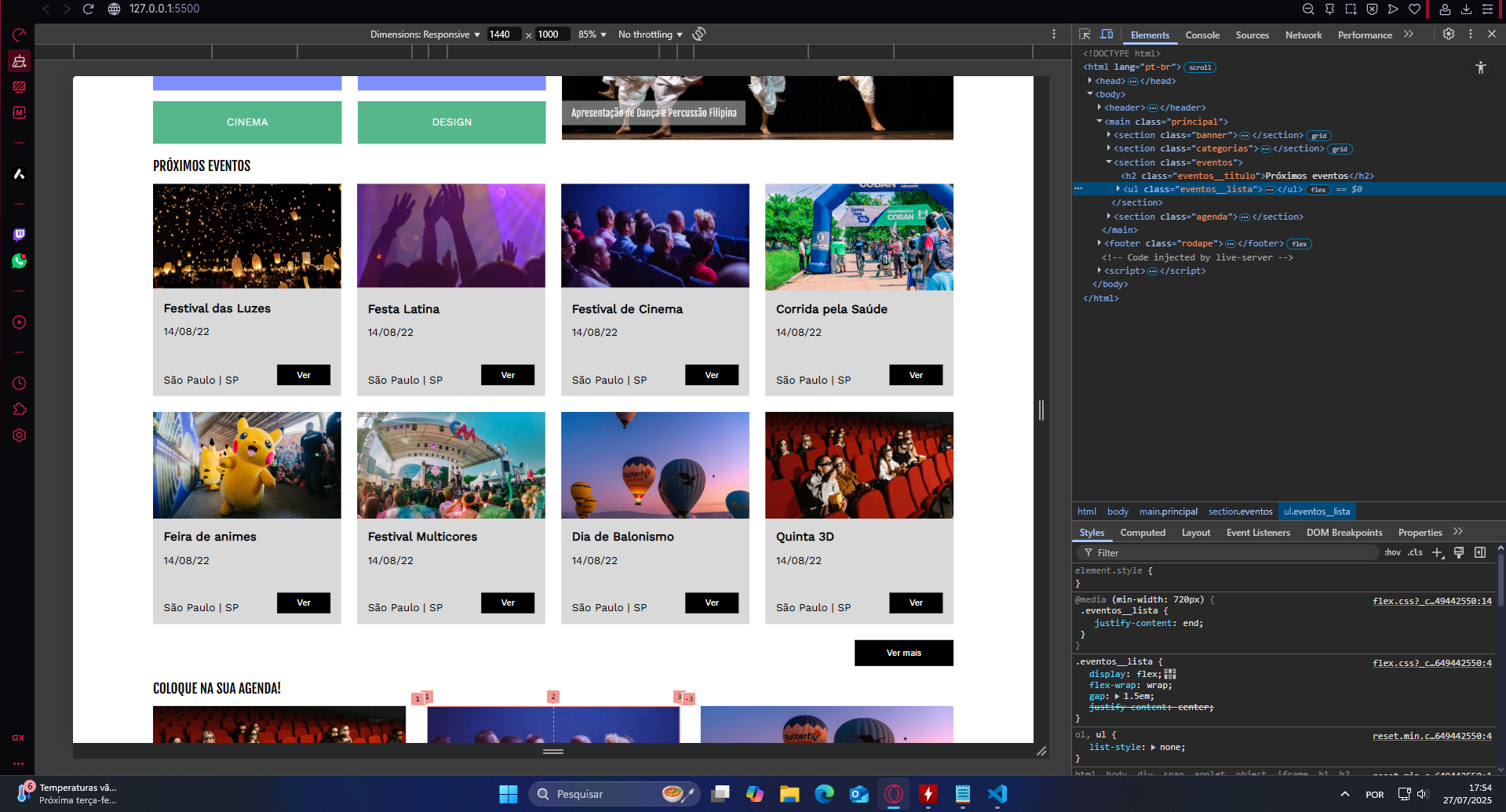
Task: Switch to the Performance tab
Action: [x=1365, y=35]
